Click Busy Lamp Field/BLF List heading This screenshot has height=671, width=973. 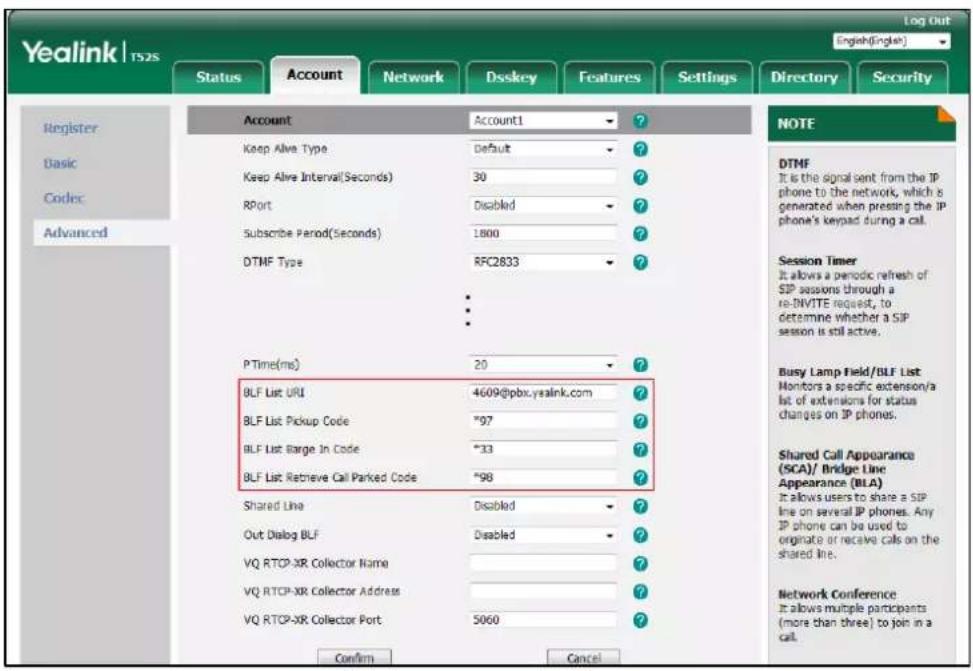(x=850, y=372)
